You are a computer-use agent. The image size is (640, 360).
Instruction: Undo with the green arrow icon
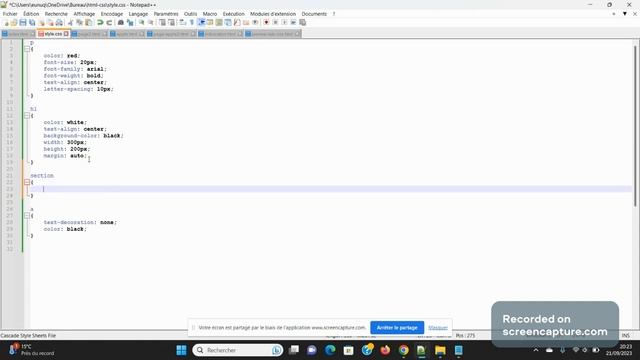(100, 22)
